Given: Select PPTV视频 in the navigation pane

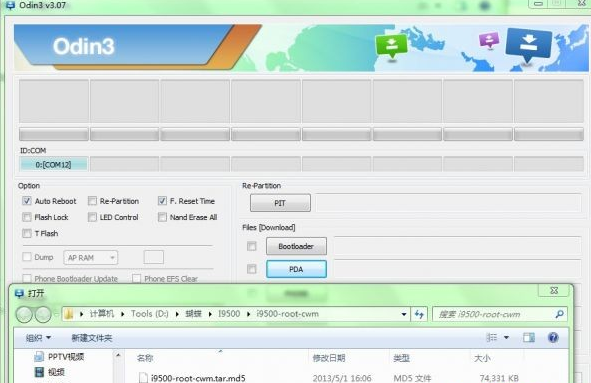Looking at the screenshot, I should click(x=59, y=357).
